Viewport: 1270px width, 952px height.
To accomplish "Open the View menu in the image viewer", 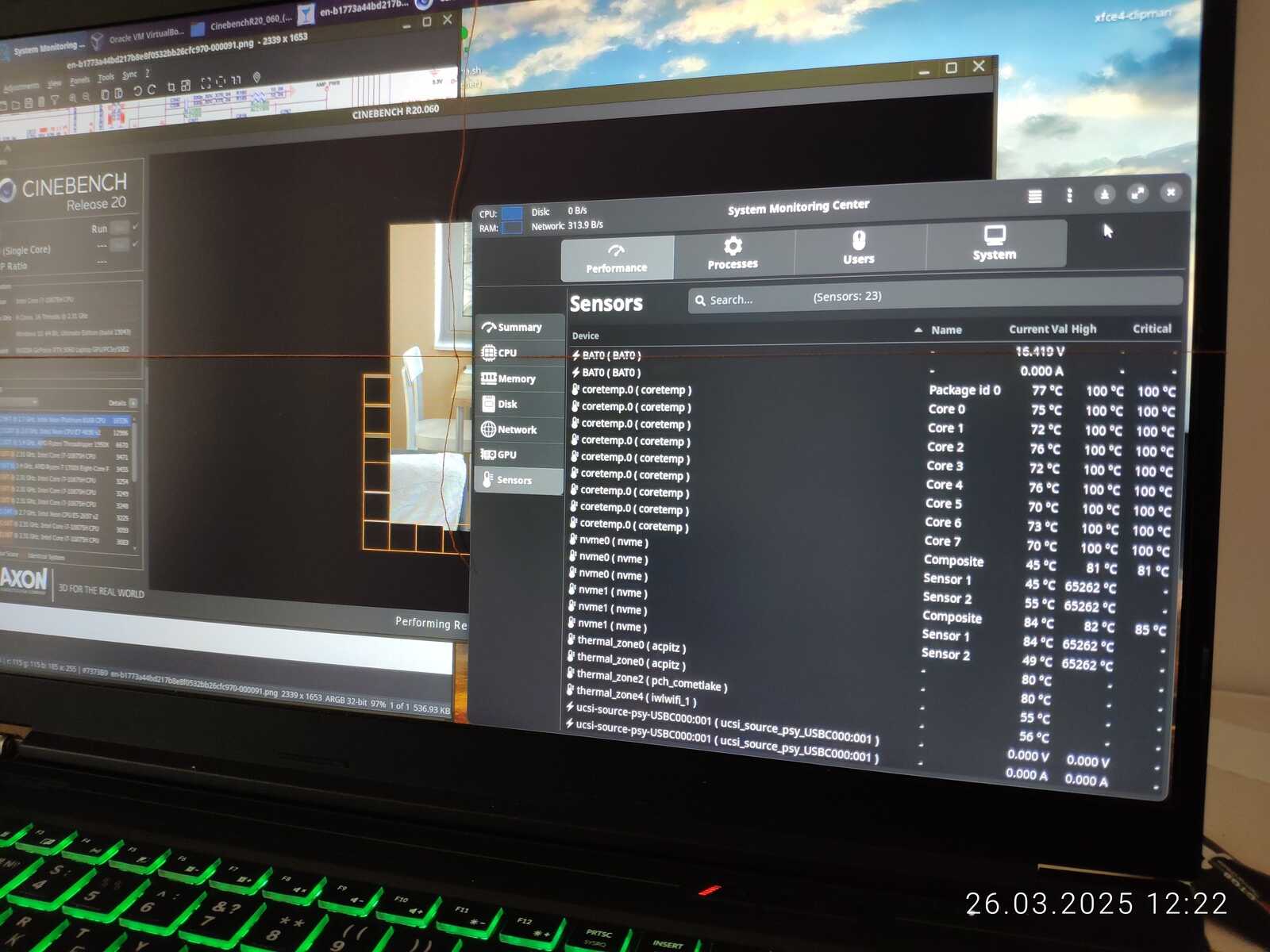I will [x=54, y=83].
